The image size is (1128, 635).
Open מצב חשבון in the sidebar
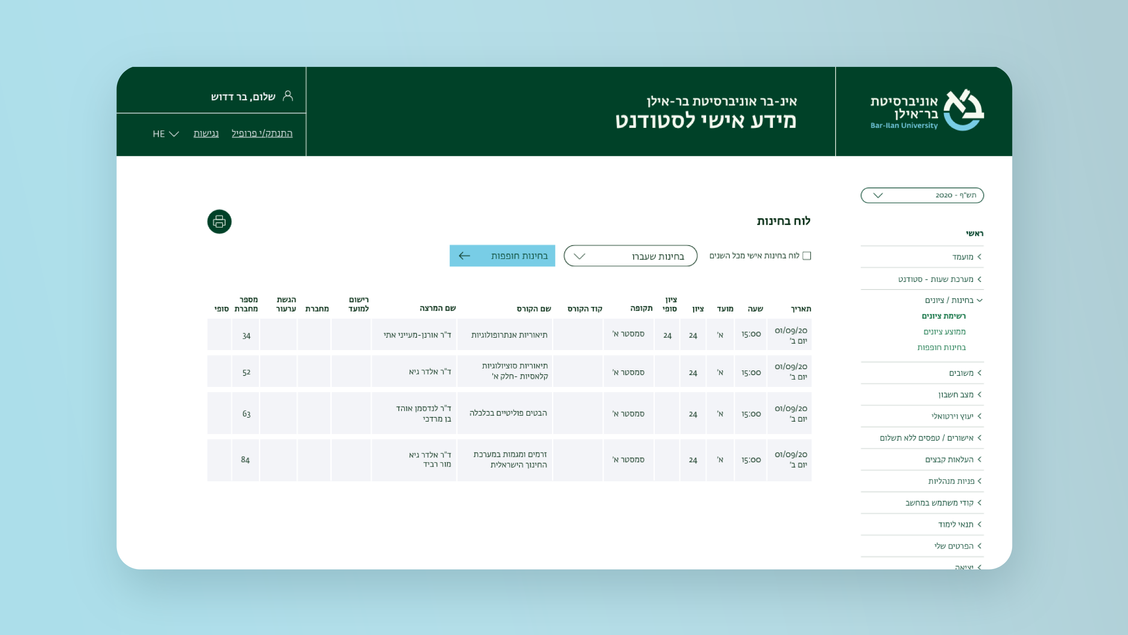(x=960, y=395)
